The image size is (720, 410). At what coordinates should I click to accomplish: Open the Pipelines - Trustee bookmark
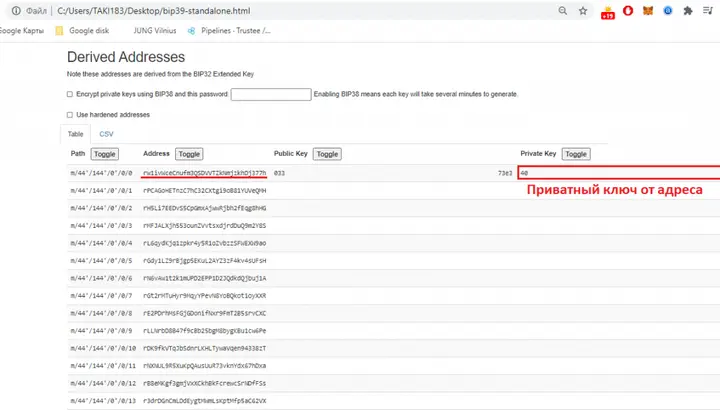tap(229, 31)
